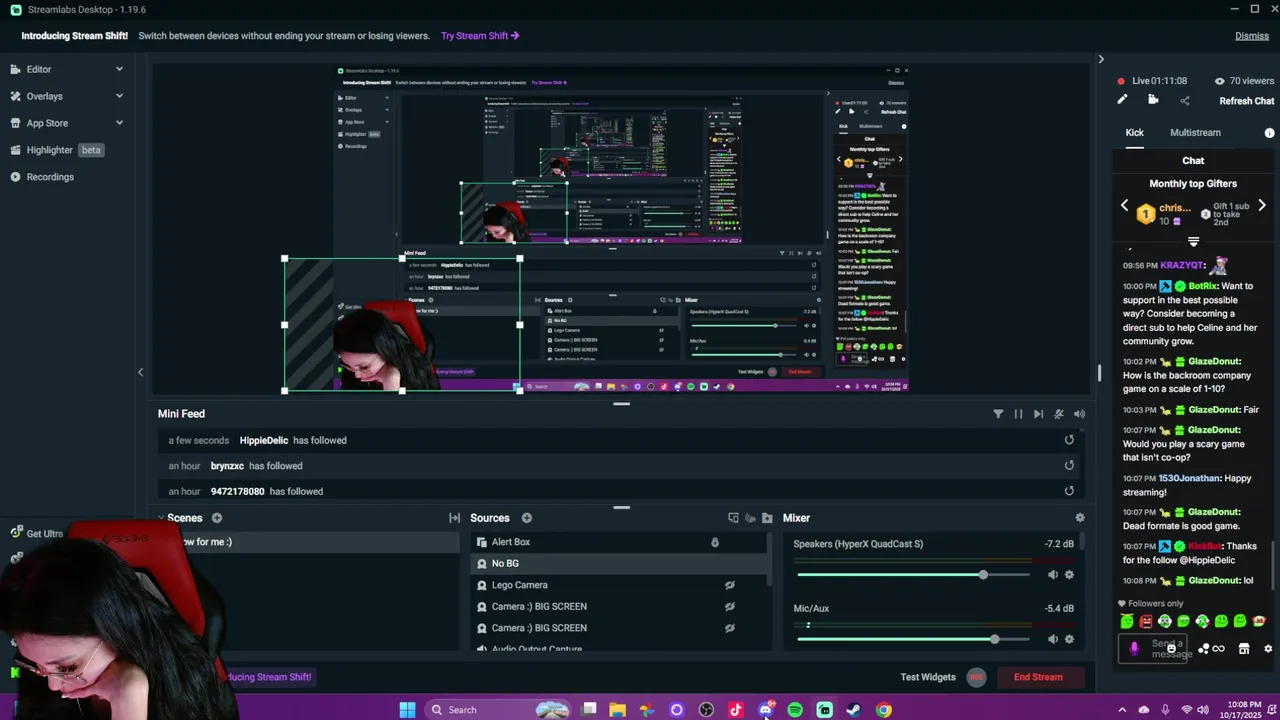Open Steam from the taskbar
The image size is (1280, 720).
coord(854,710)
